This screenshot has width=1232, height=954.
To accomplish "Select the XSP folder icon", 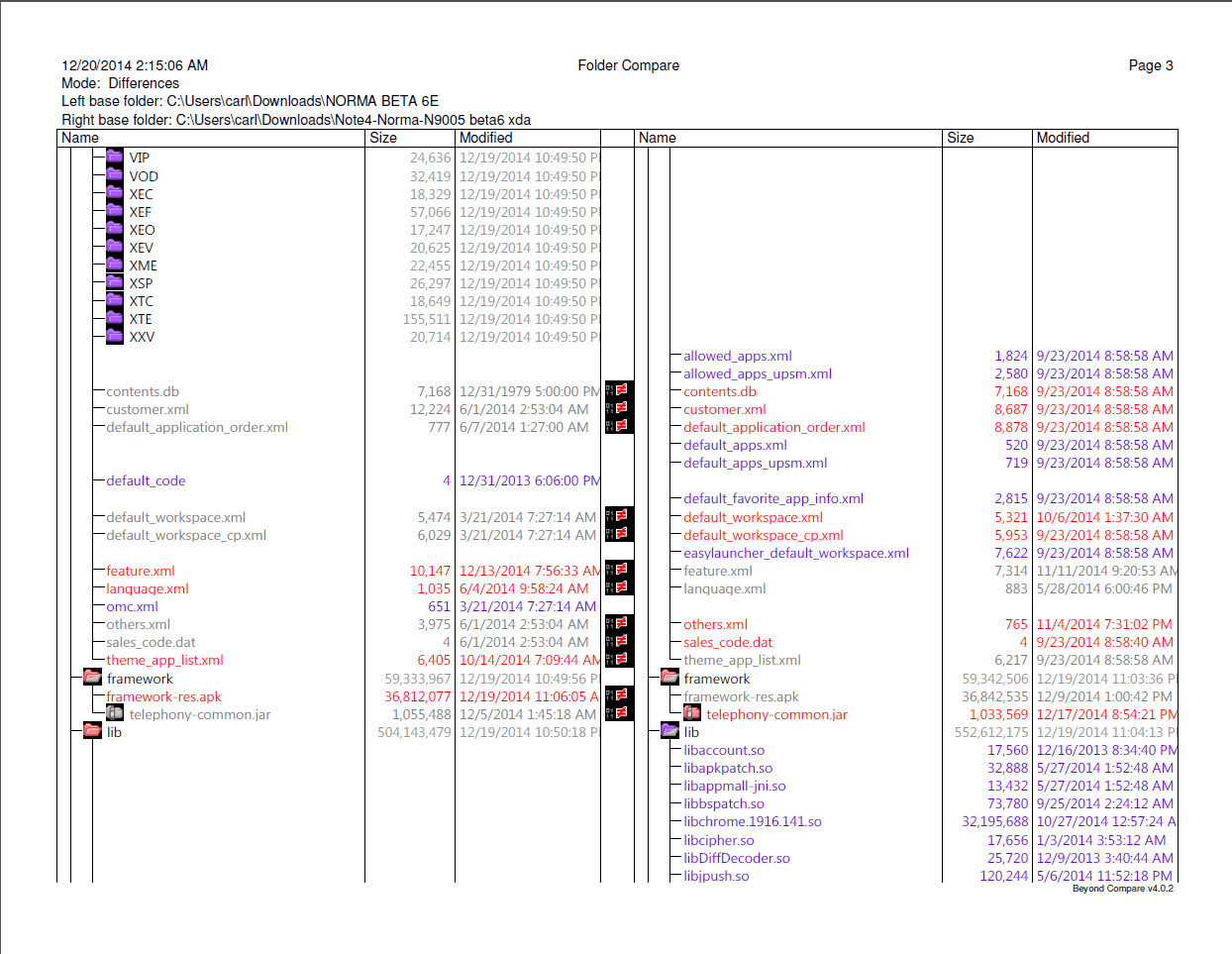I will 115,282.
